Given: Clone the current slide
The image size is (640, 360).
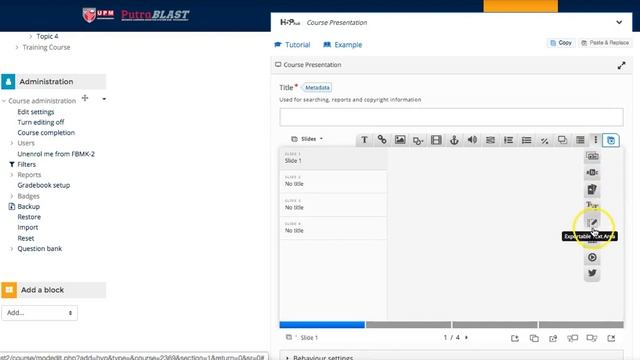Looking at the screenshot, I should 534,338.
